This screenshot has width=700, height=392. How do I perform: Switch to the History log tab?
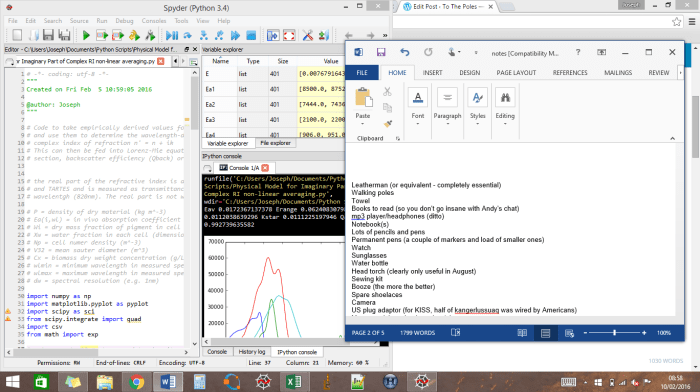pos(251,352)
